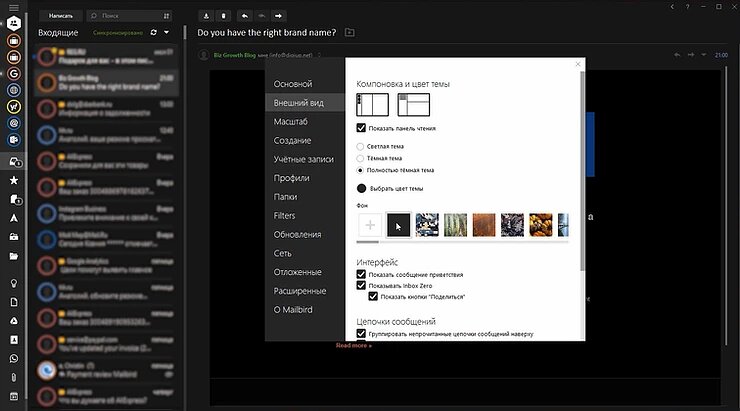The height and width of the screenshot is (411, 740).
Task: Open the "Payment review Mailbird" email in list
Action: point(106,370)
